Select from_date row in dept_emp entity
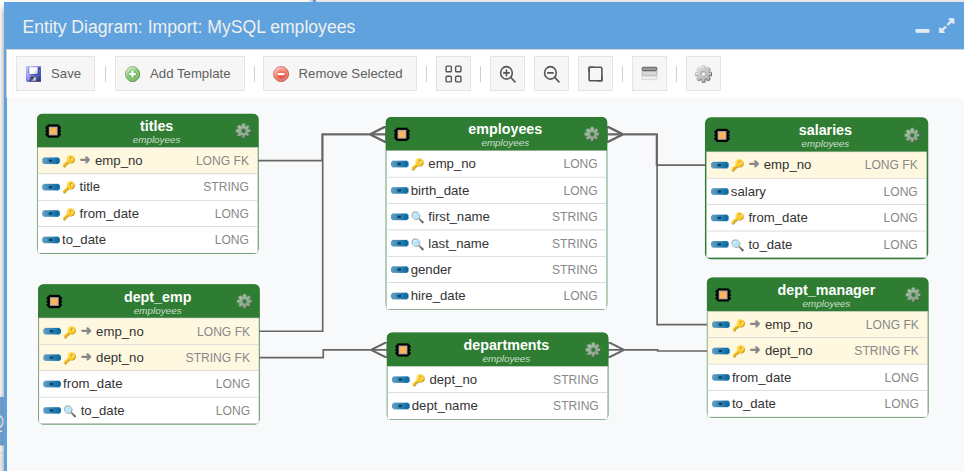Screen dimensions: 964x471 point(149,384)
